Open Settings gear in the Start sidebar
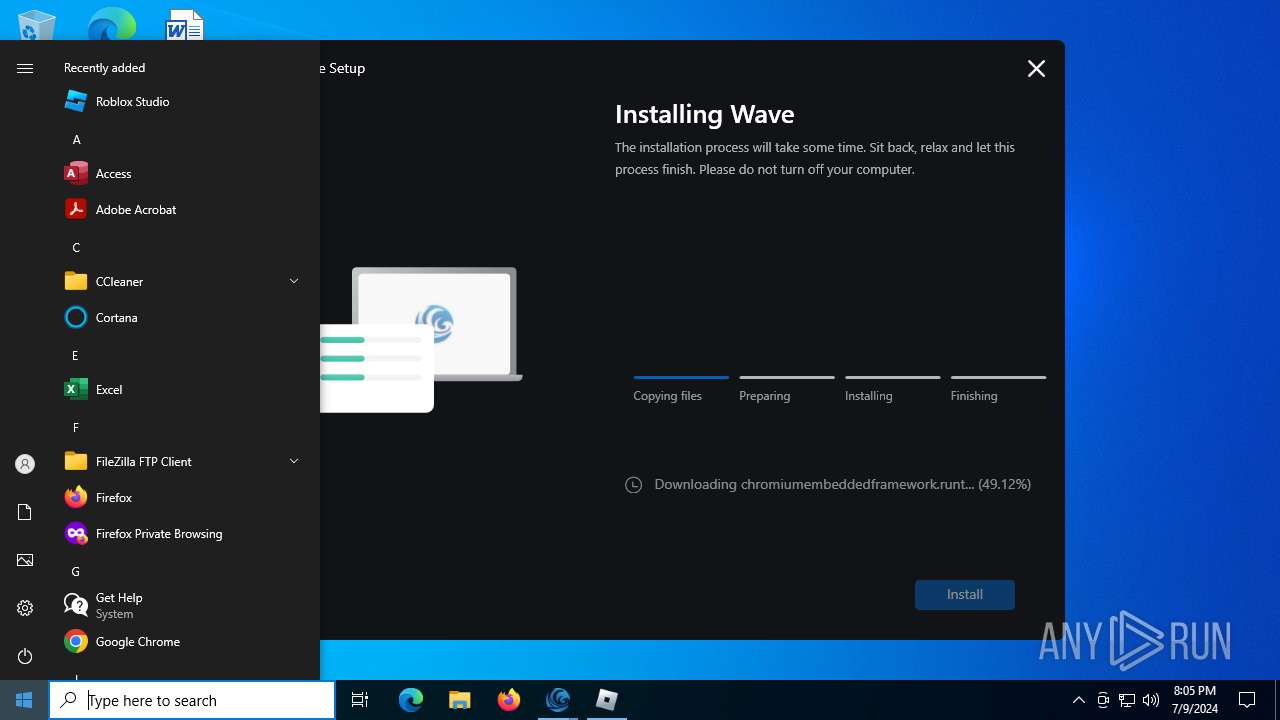 25,608
